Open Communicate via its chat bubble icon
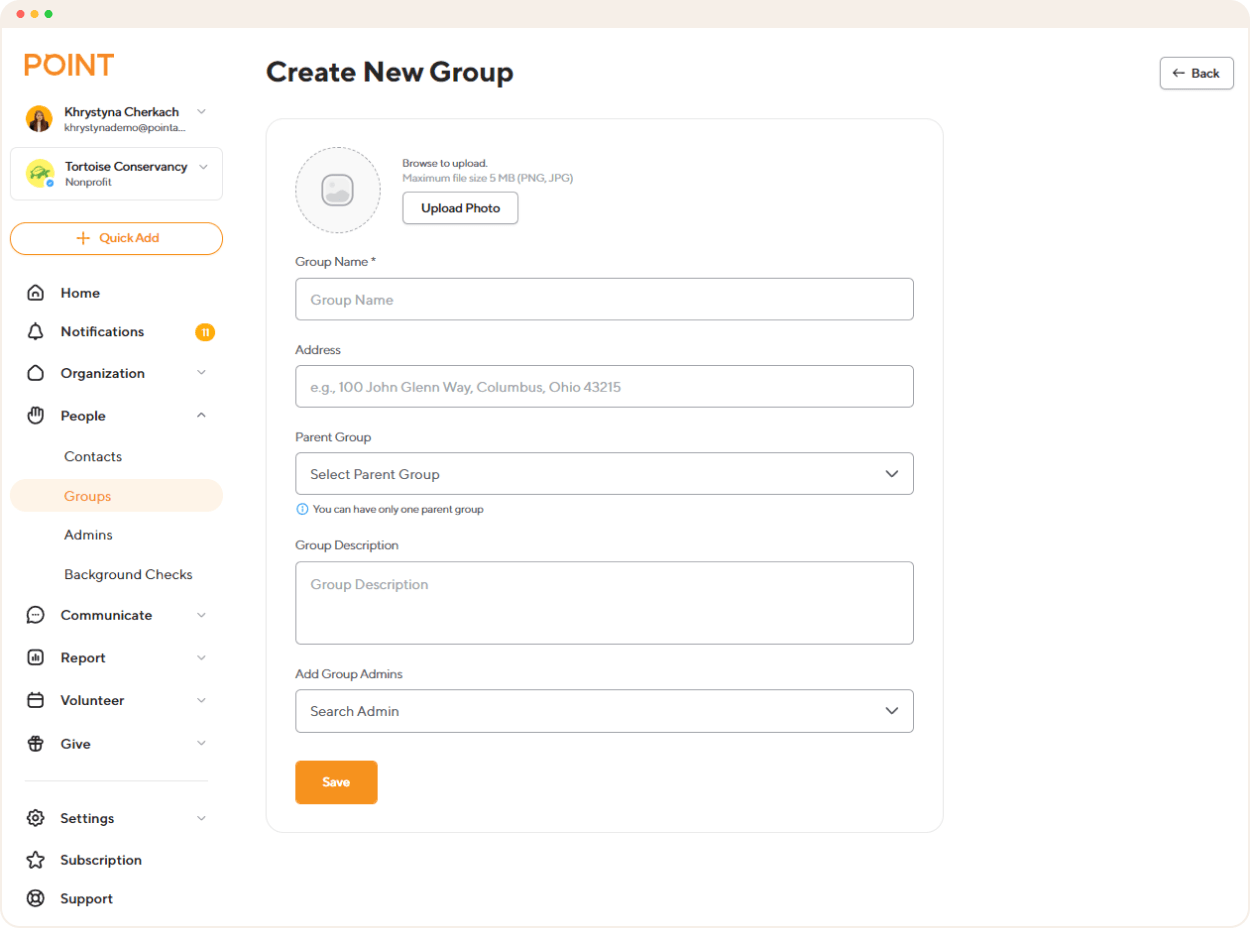The image size is (1250, 928). click(x=35, y=615)
